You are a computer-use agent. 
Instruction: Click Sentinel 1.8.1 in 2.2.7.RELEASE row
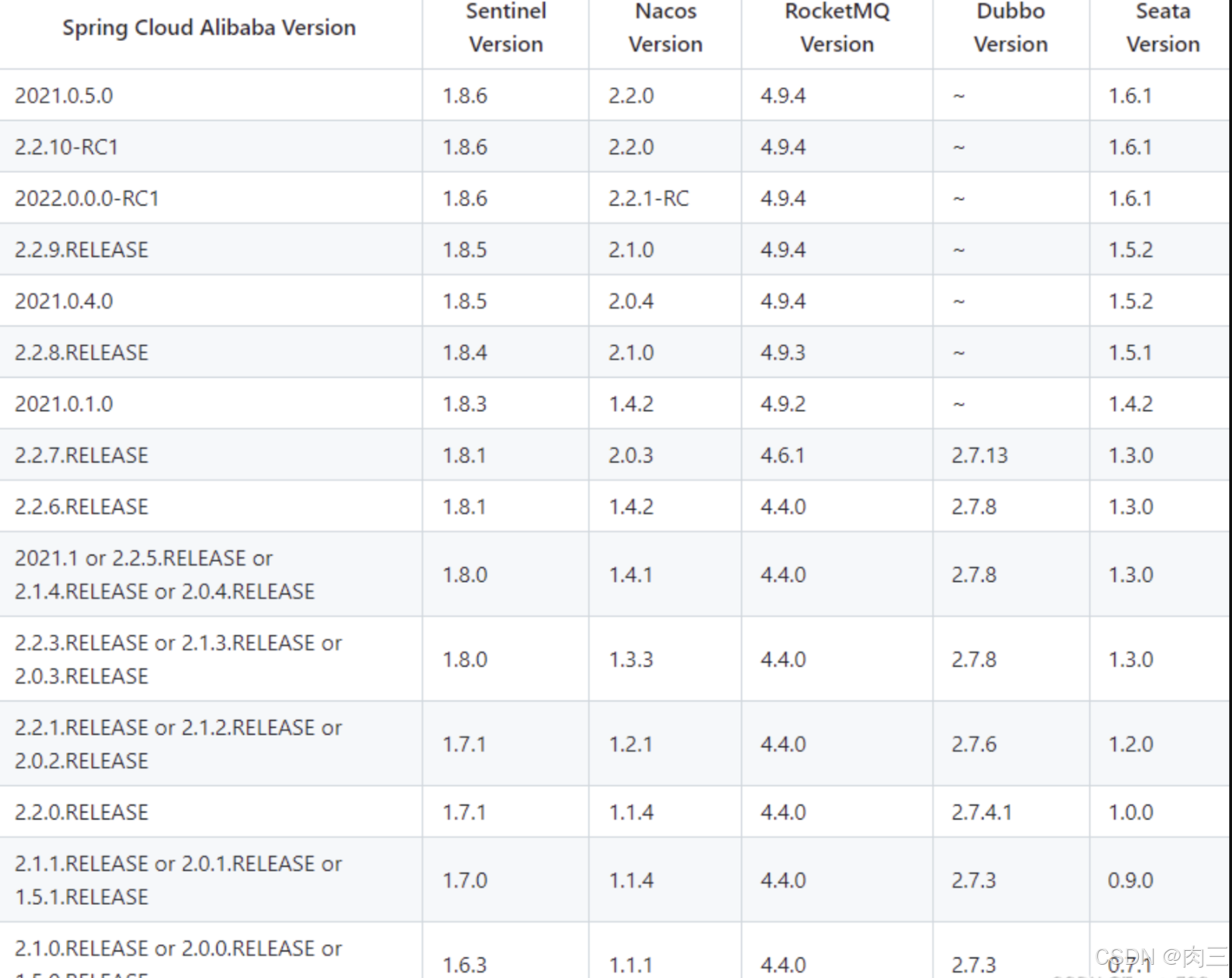click(x=465, y=455)
